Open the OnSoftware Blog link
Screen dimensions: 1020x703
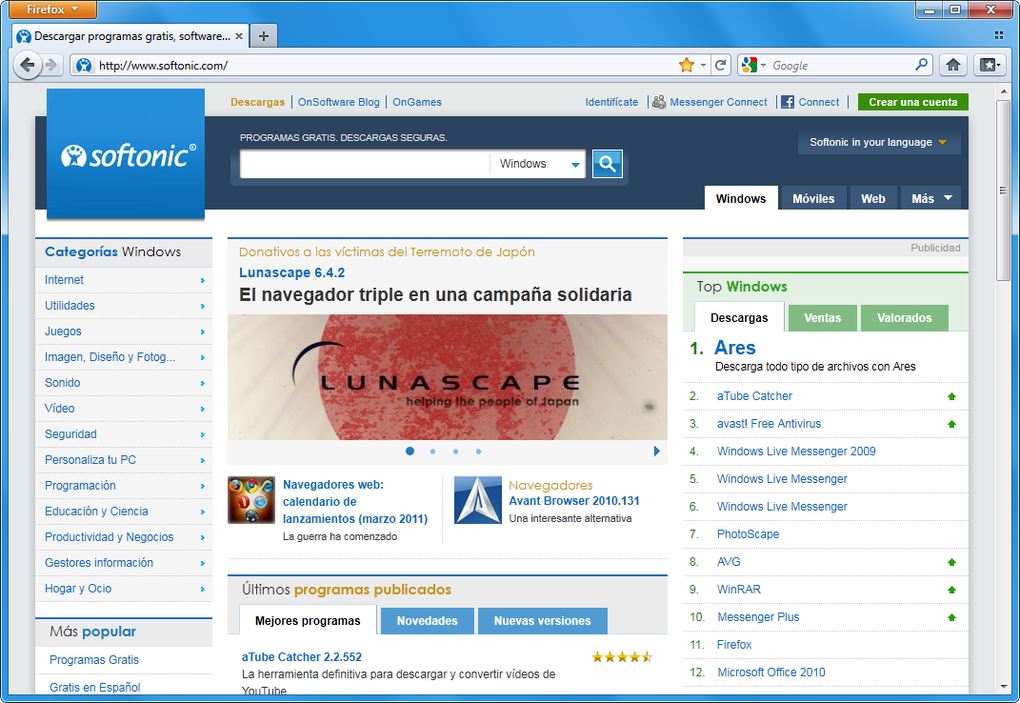338,102
